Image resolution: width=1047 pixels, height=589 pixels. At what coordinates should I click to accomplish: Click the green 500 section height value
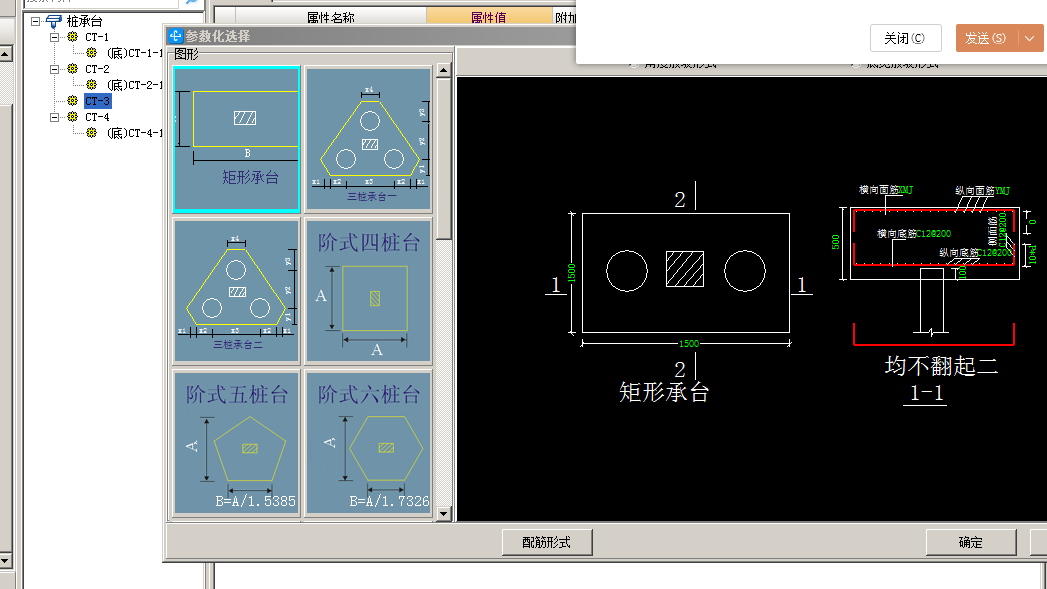pyautogui.click(x=835, y=242)
